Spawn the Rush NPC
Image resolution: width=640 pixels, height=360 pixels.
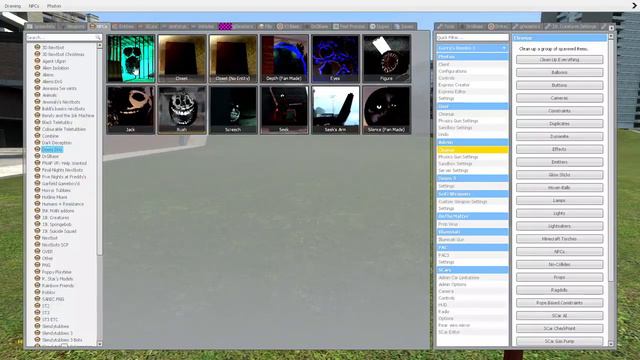tap(182, 110)
